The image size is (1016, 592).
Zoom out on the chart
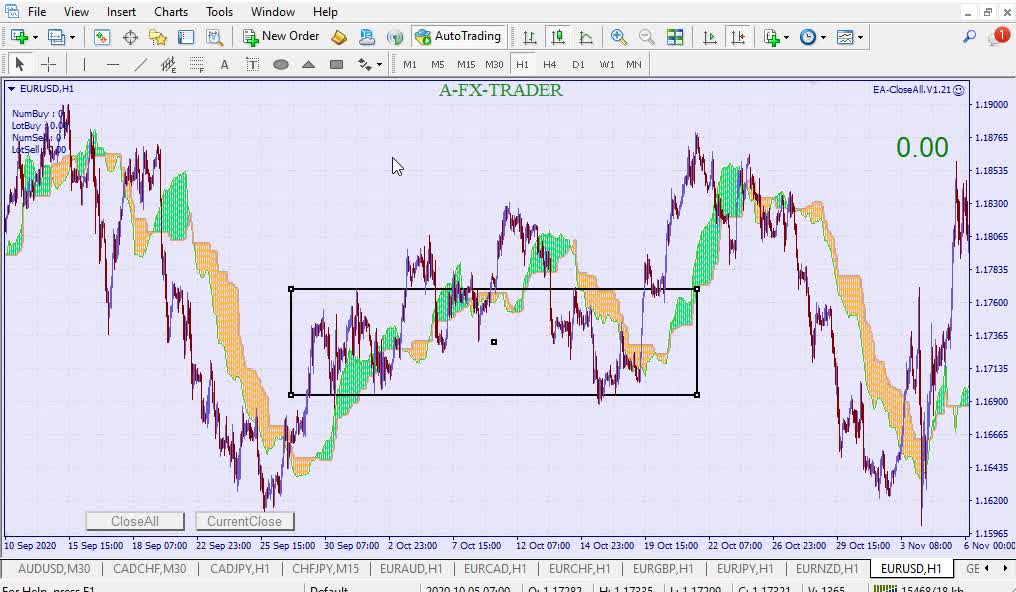coord(647,37)
